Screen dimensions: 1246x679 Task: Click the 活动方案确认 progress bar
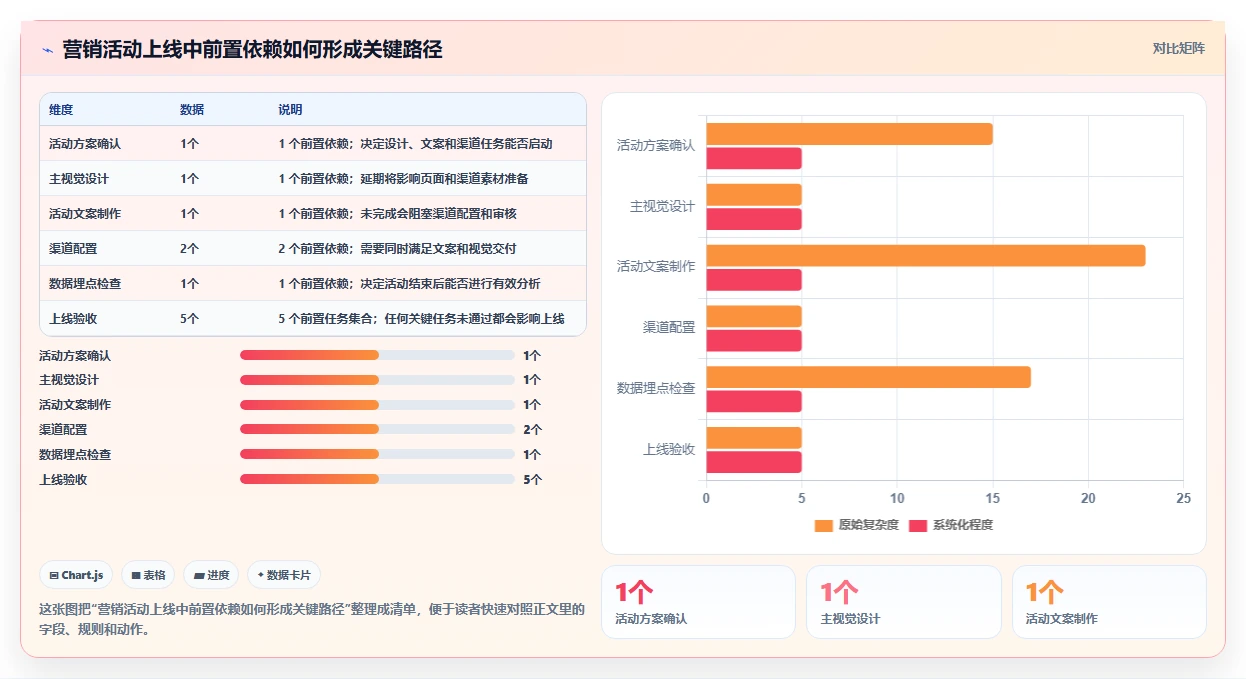click(x=377, y=355)
